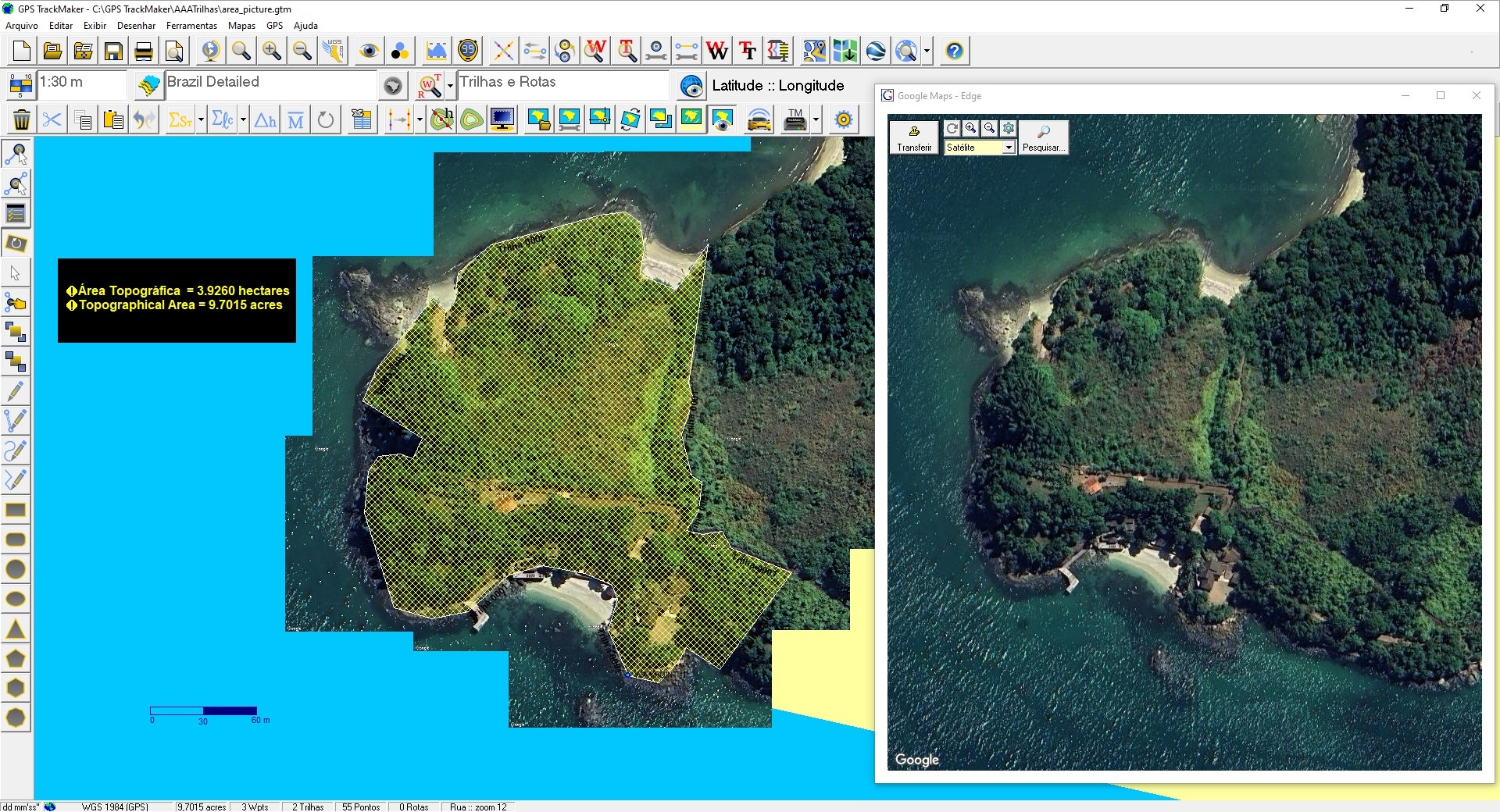Click the blue Help question mark icon
Viewport: 1500px width, 812px height.
click(x=954, y=52)
